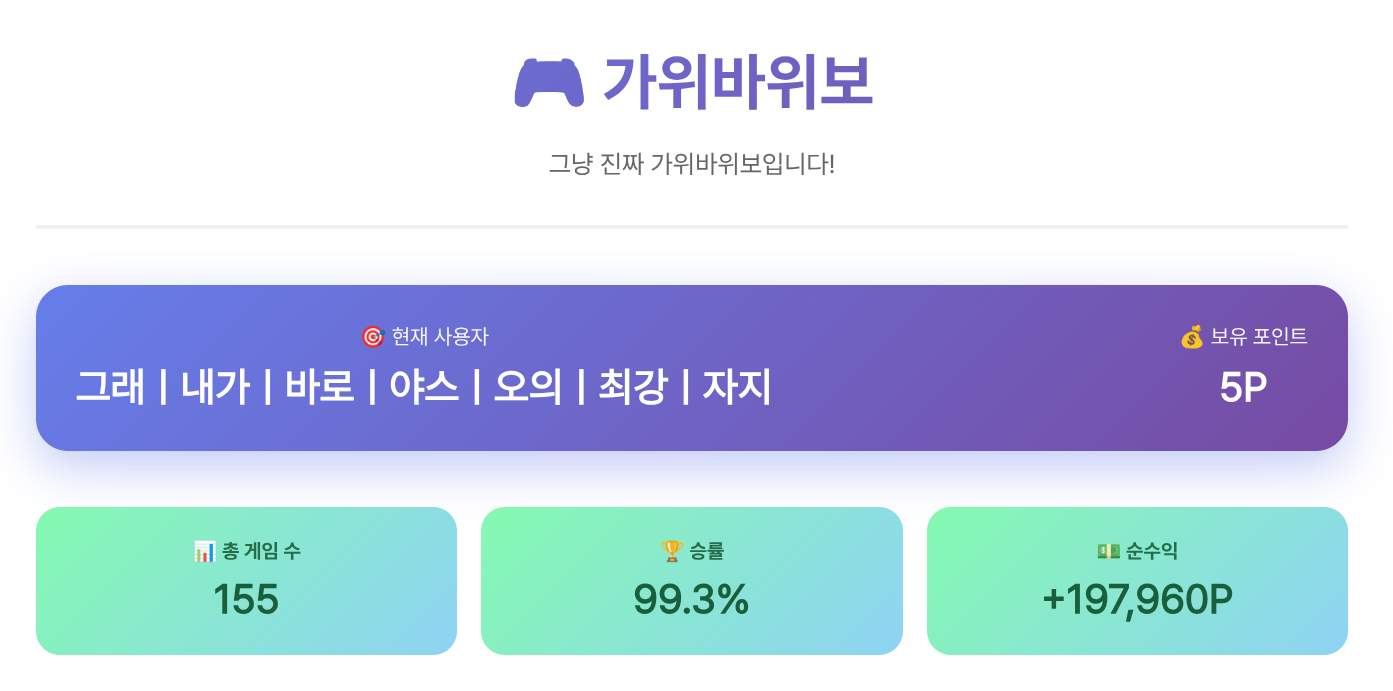Select the 5P points balance value

1243,388
